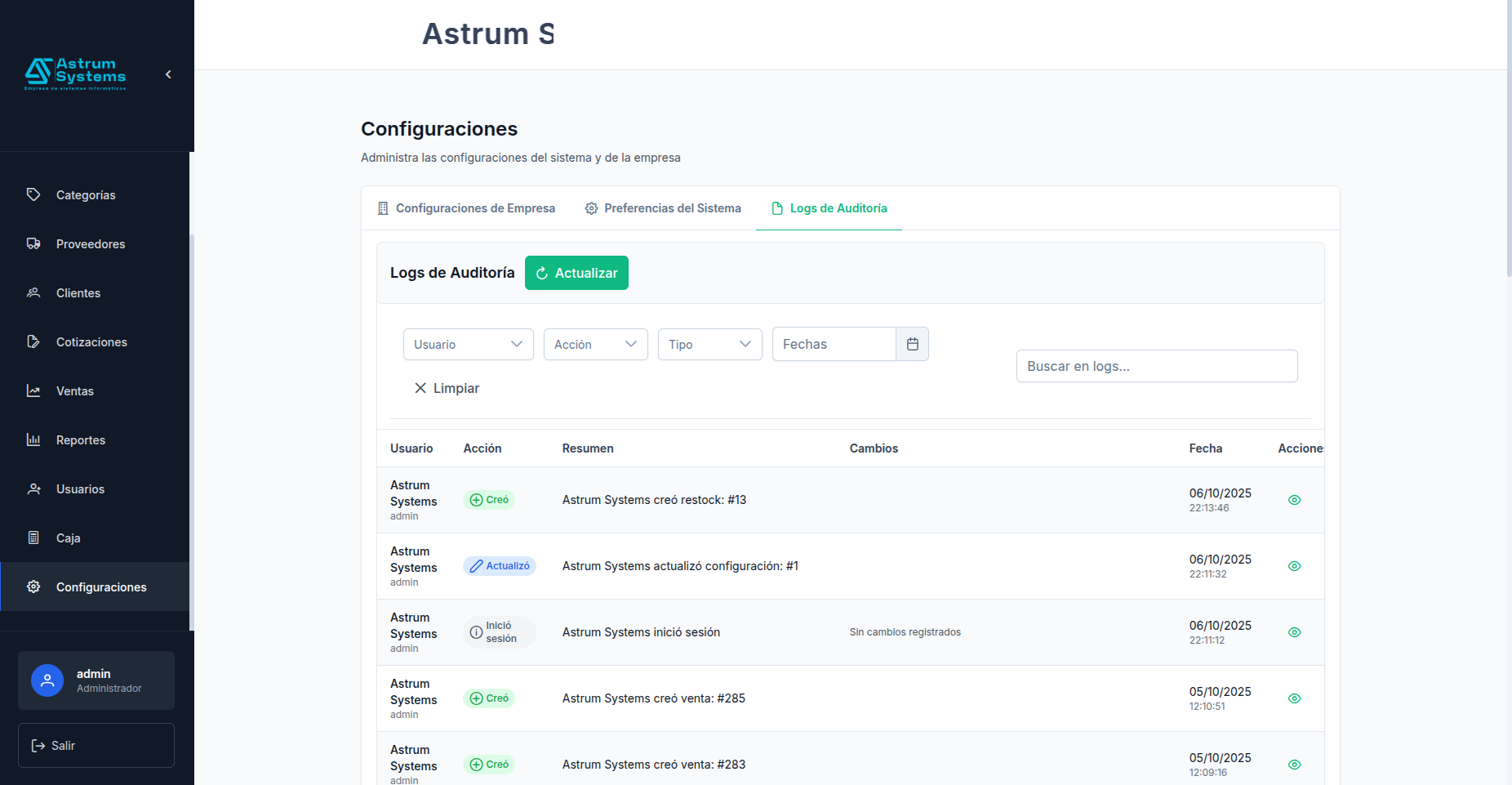Click the Astrum Systems logo
1512x785 pixels.
coord(75,74)
